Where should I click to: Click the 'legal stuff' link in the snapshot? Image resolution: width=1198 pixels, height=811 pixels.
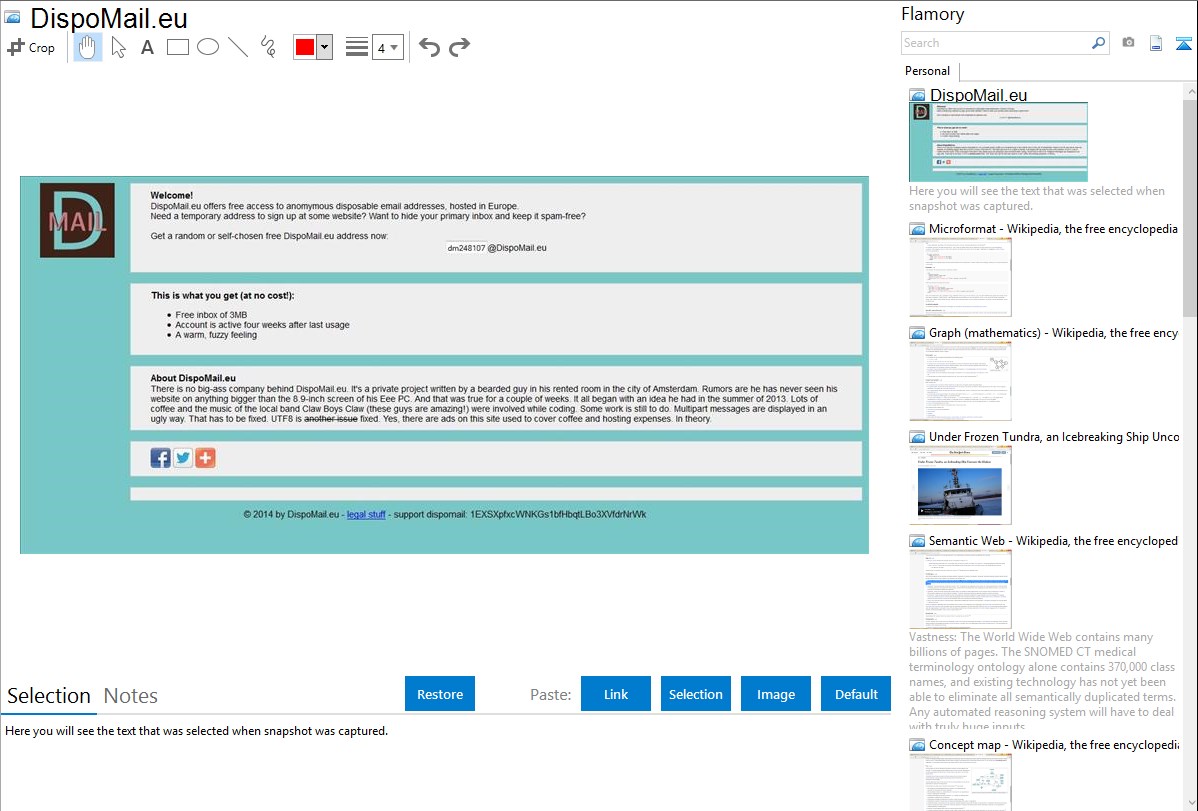[366, 514]
